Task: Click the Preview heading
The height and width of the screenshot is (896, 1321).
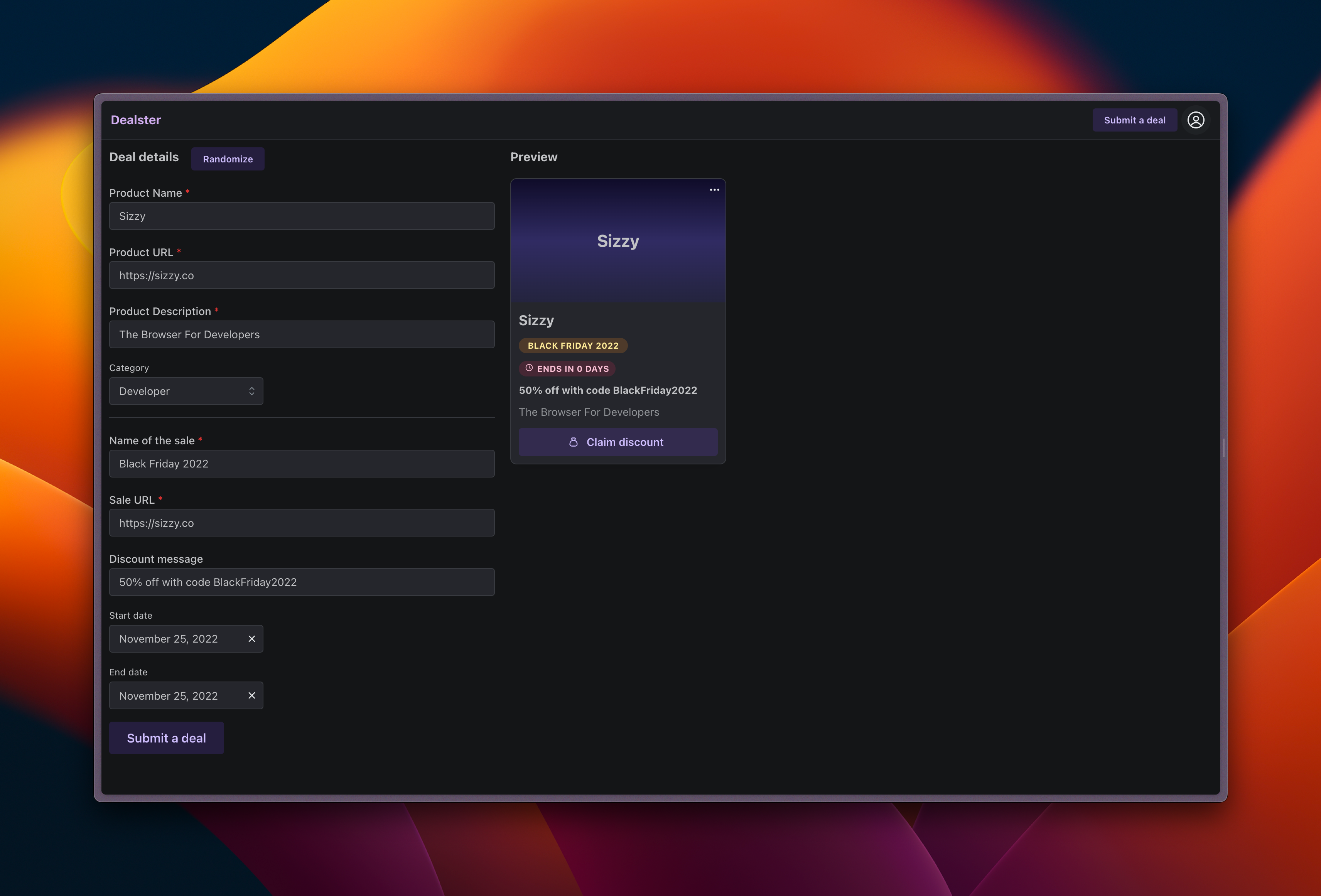Action: (534, 157)
